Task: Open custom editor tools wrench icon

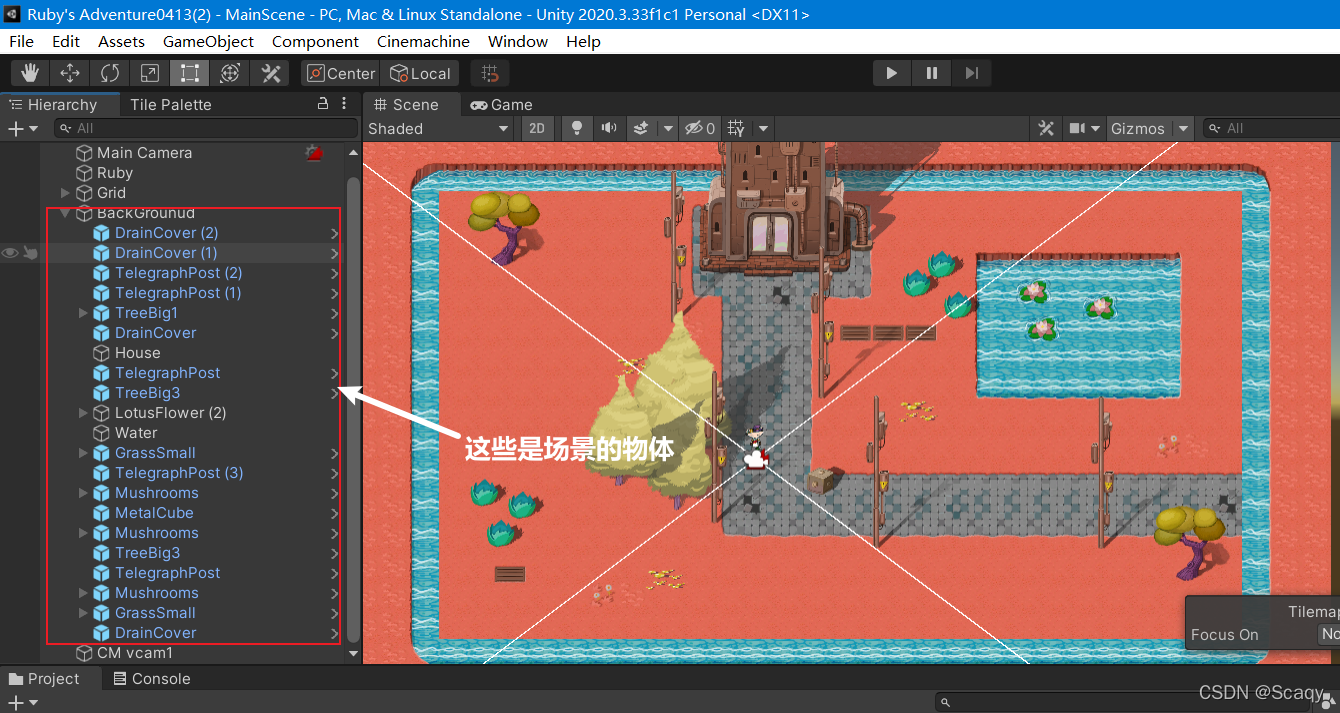Action: [270, 73]
